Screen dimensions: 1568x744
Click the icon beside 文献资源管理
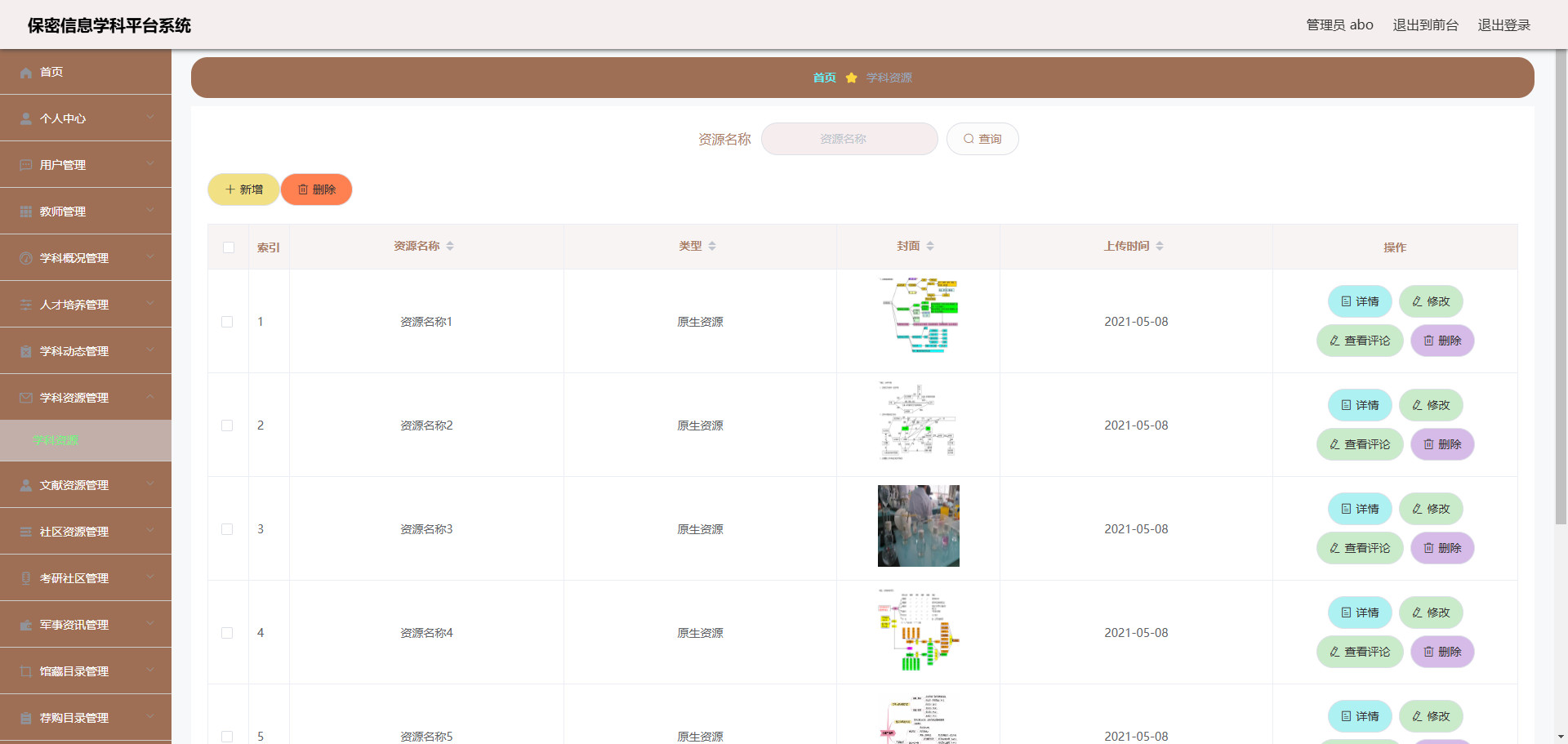click(x=26, y=486)
